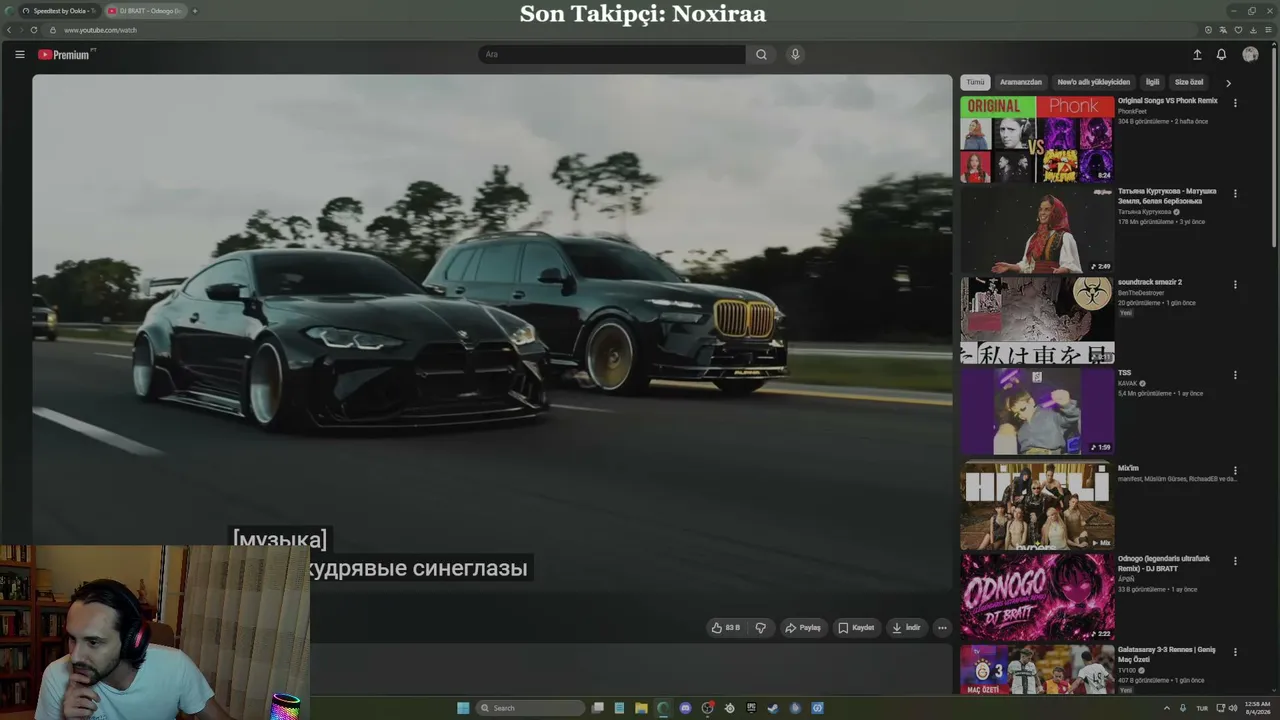This screenshot has width=1280, height=720.
Task: Click the Paylaş share button
Action: (x=803, y=628)
